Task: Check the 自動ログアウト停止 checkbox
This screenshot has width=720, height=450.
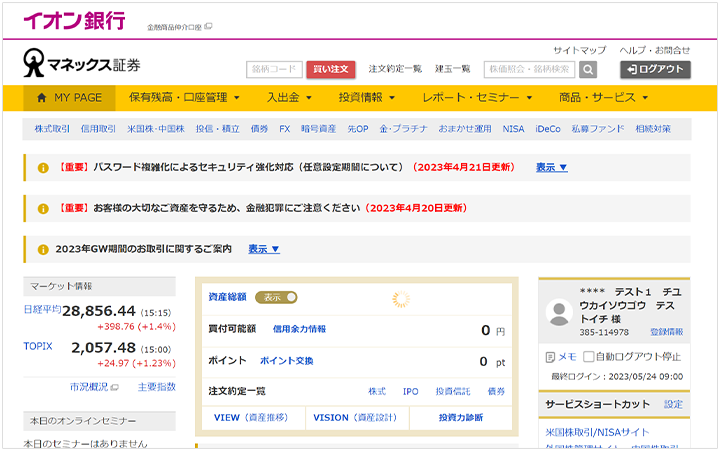Action: click(x=588, y=356)
